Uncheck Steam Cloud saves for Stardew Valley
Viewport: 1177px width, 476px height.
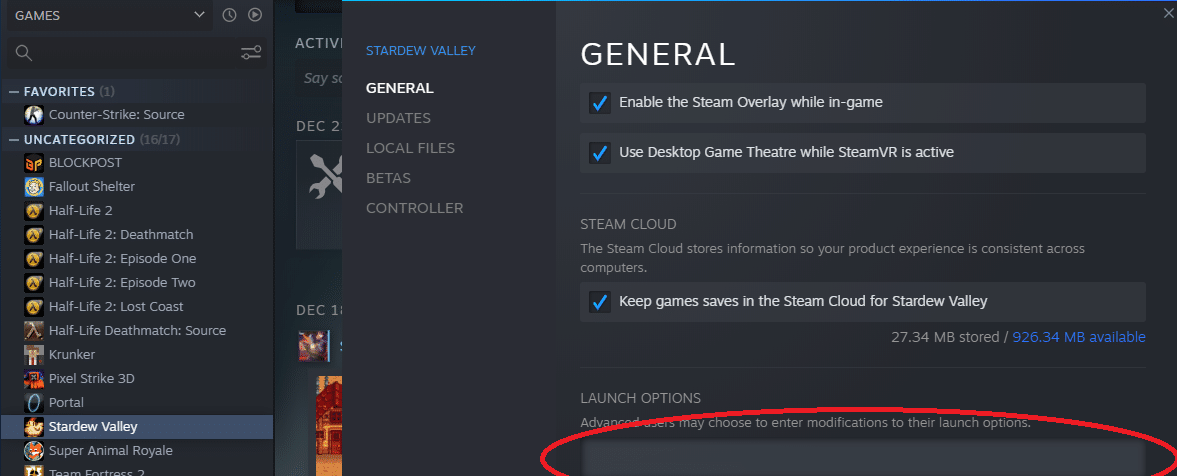click(600, 301)
